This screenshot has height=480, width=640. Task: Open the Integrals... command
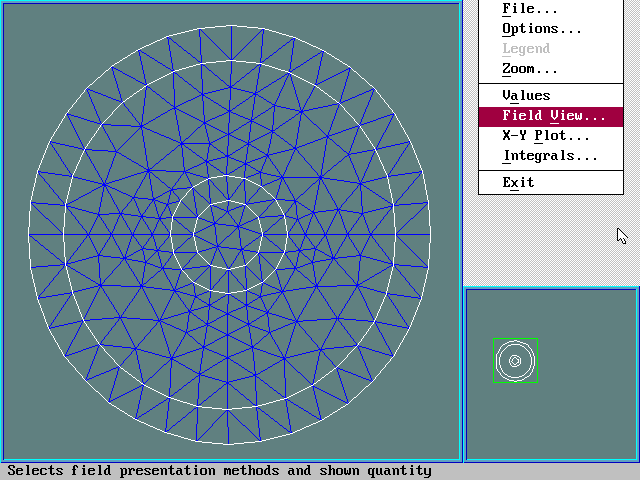[x=549, y=156]
